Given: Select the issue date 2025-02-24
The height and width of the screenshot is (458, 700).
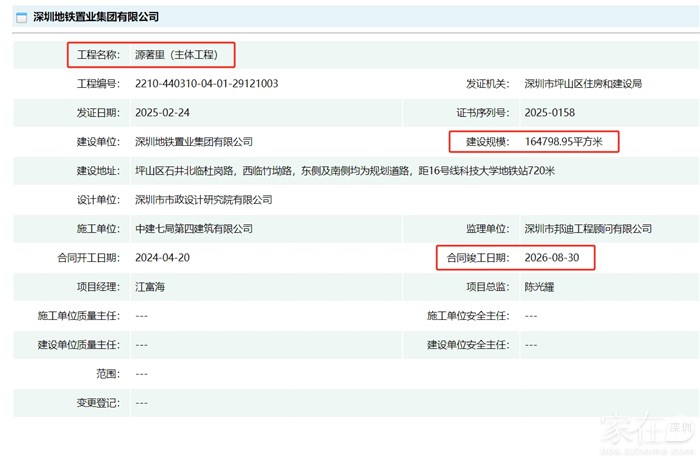Looking at the screenshot, I should [x=164, y=112].
